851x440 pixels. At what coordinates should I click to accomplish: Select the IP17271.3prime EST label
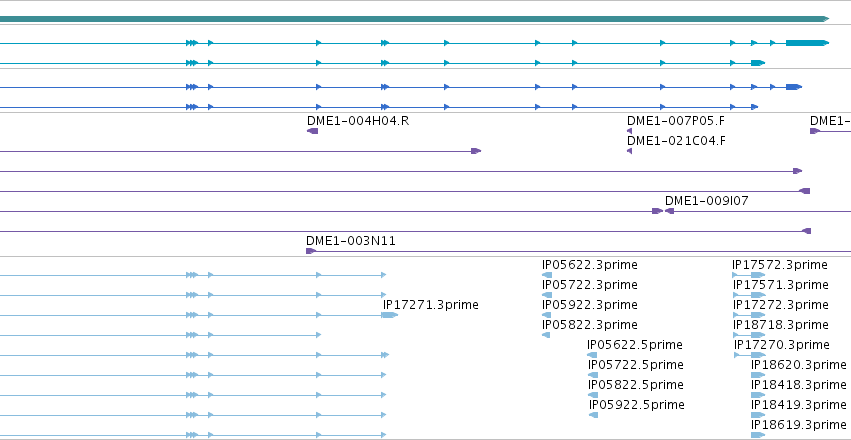click(430, 305)
